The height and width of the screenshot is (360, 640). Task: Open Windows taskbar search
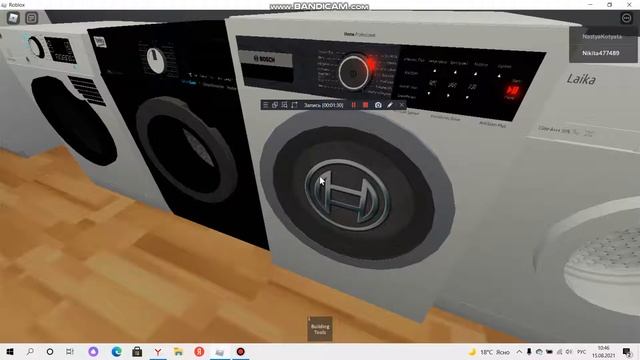pos(30,352)
